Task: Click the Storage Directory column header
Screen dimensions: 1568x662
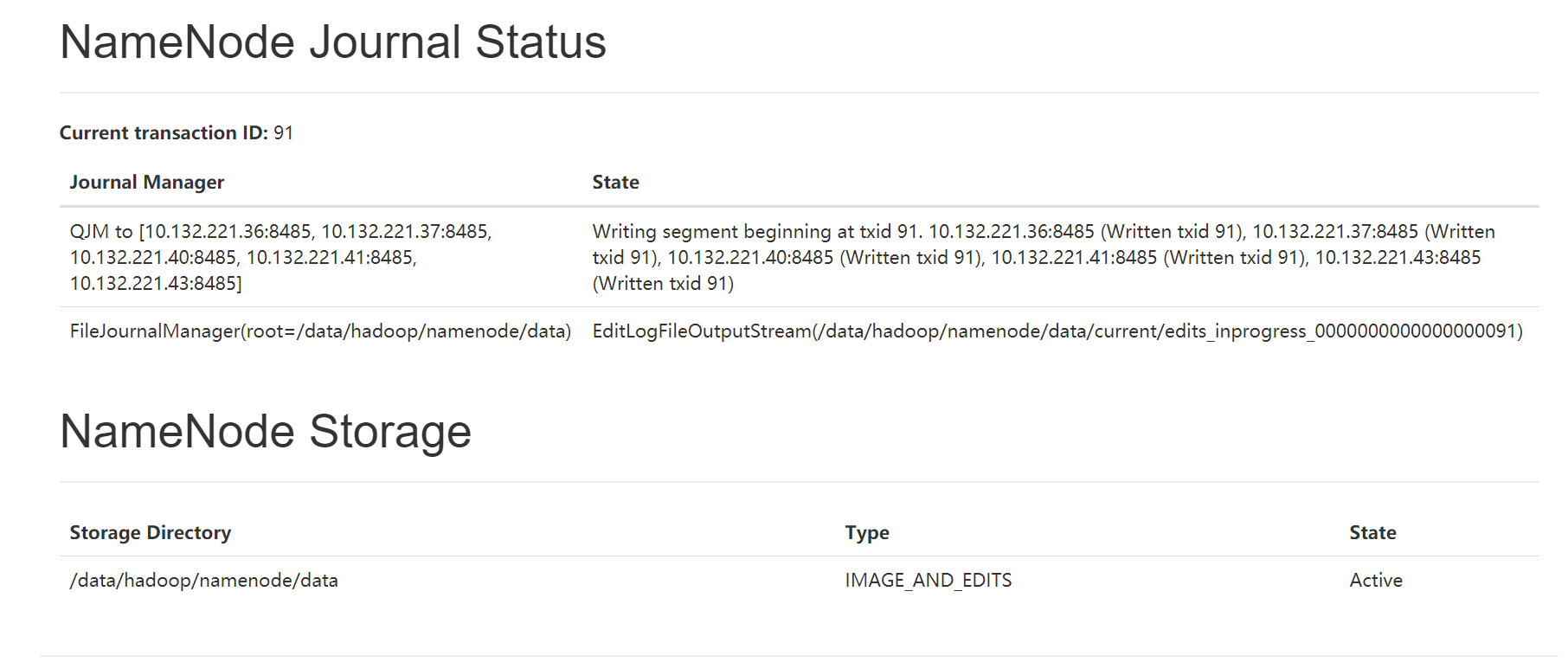Action: coord(150,533)
